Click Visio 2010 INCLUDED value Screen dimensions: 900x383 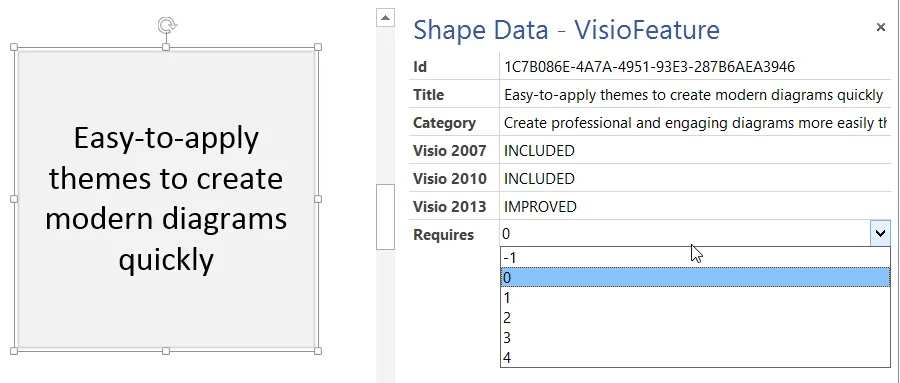695,179
